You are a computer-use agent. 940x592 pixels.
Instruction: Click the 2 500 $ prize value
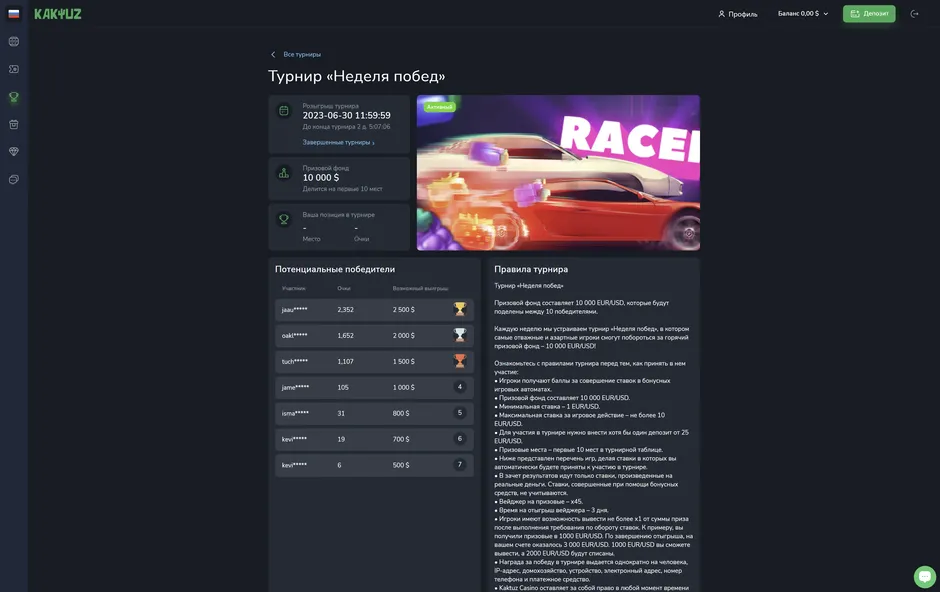(403, 310)
